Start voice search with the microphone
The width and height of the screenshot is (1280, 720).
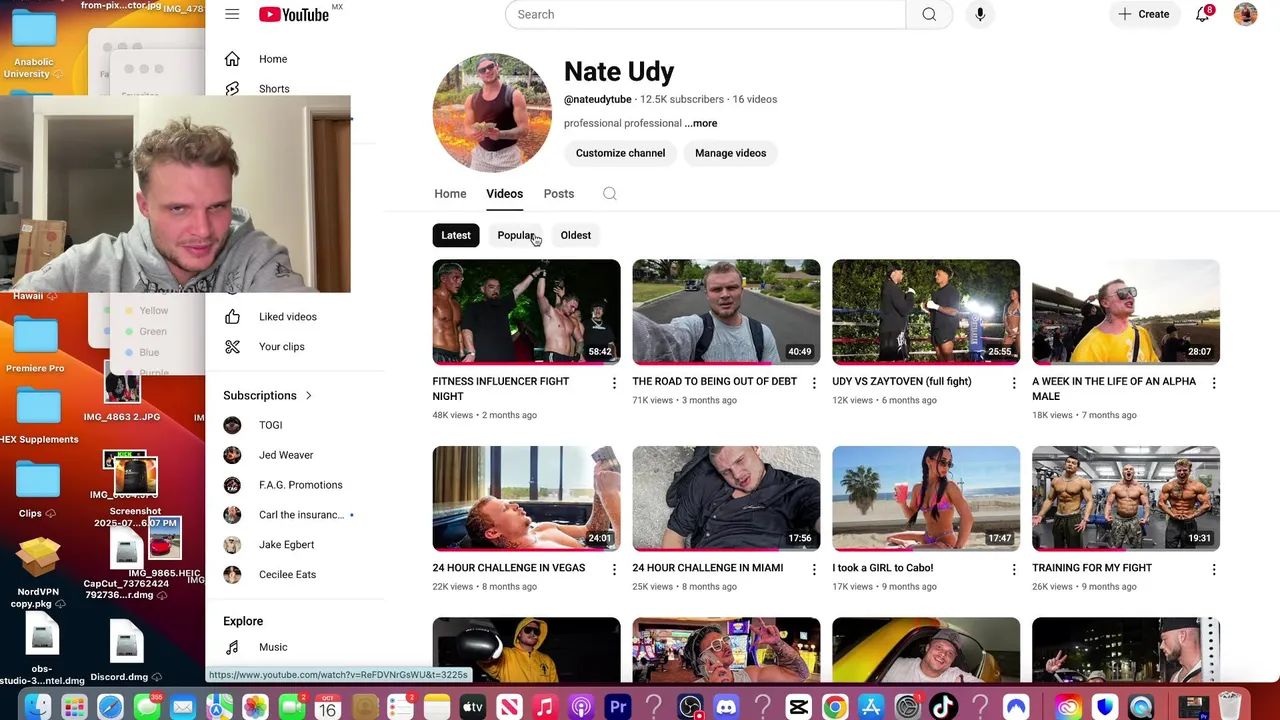click(980, 14)
